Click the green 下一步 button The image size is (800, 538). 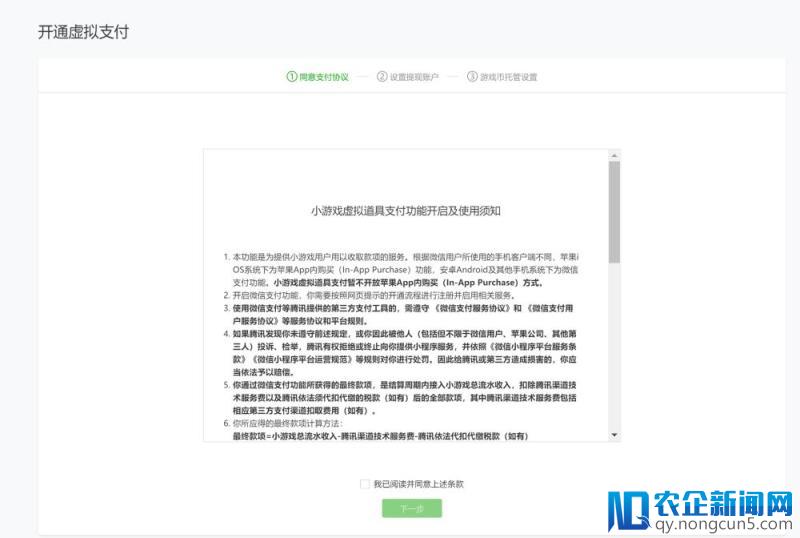point(412,508)
